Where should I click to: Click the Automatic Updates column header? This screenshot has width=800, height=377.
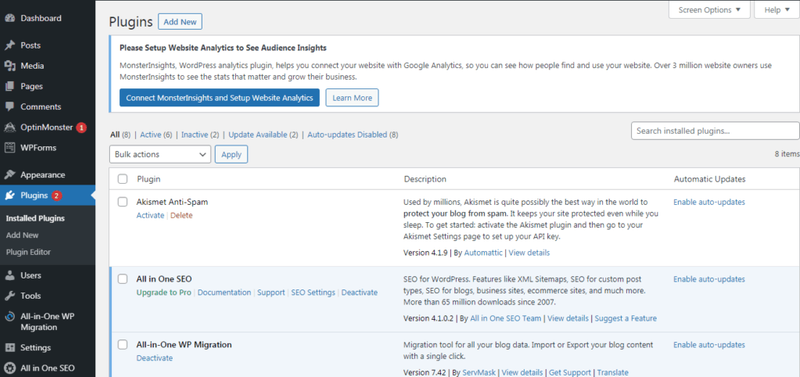click(x=710, y=179)
